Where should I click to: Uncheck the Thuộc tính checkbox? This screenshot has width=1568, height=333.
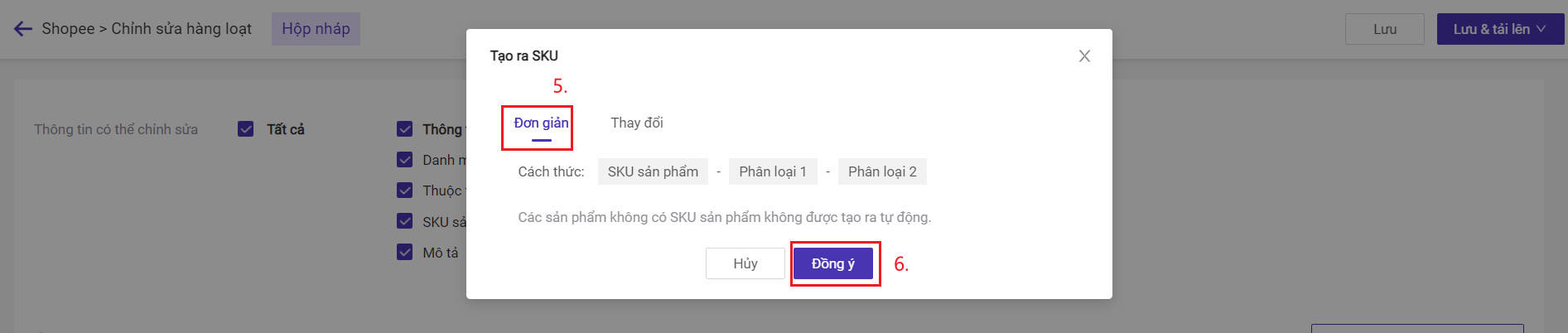click(405, 191)
